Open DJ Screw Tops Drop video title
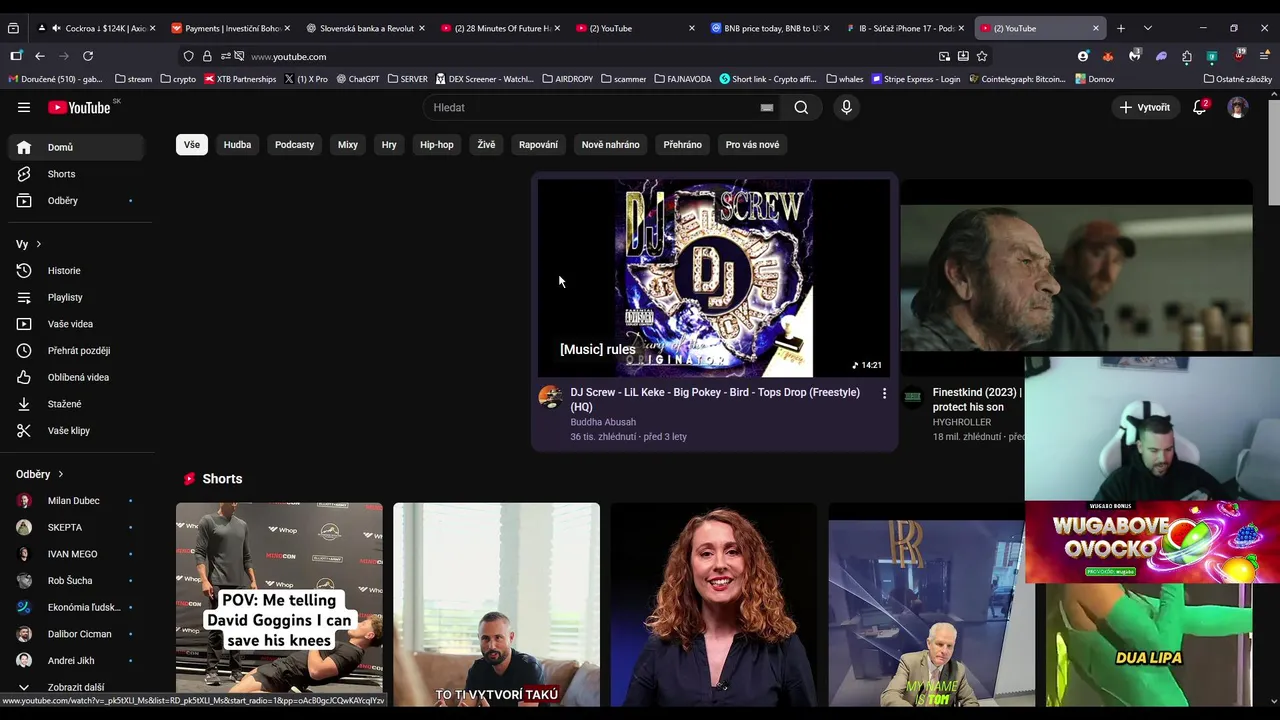This screenshot has height=720, width=1280. 715,399
